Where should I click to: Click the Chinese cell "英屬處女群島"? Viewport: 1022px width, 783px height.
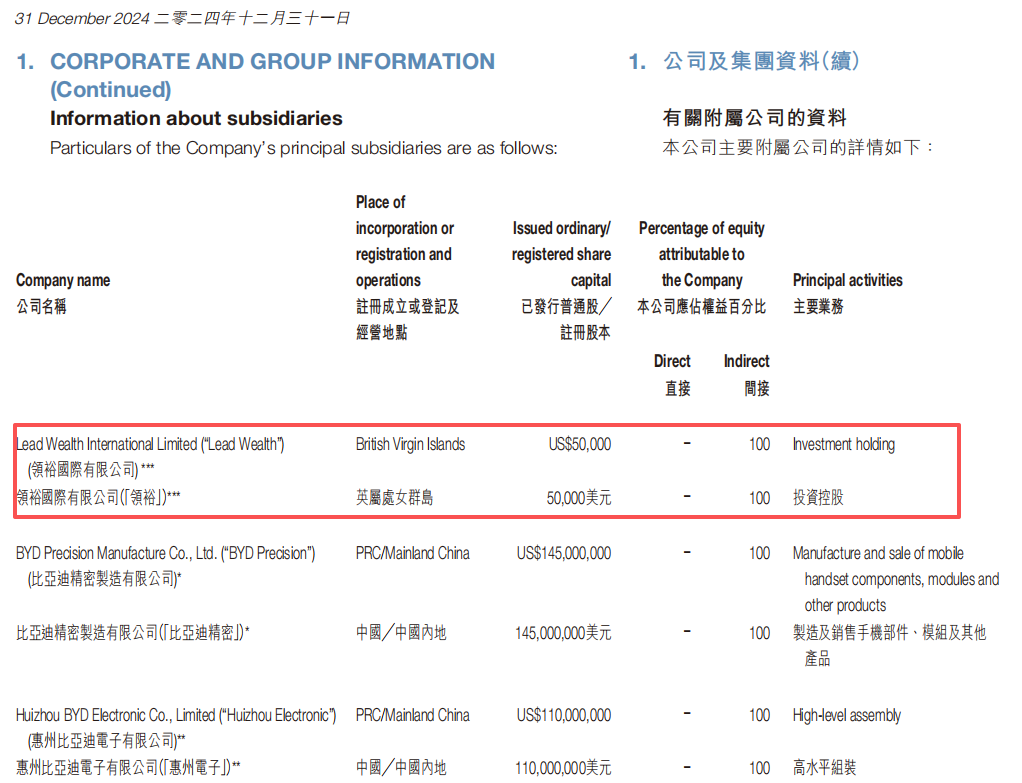[x=394, y=497]
